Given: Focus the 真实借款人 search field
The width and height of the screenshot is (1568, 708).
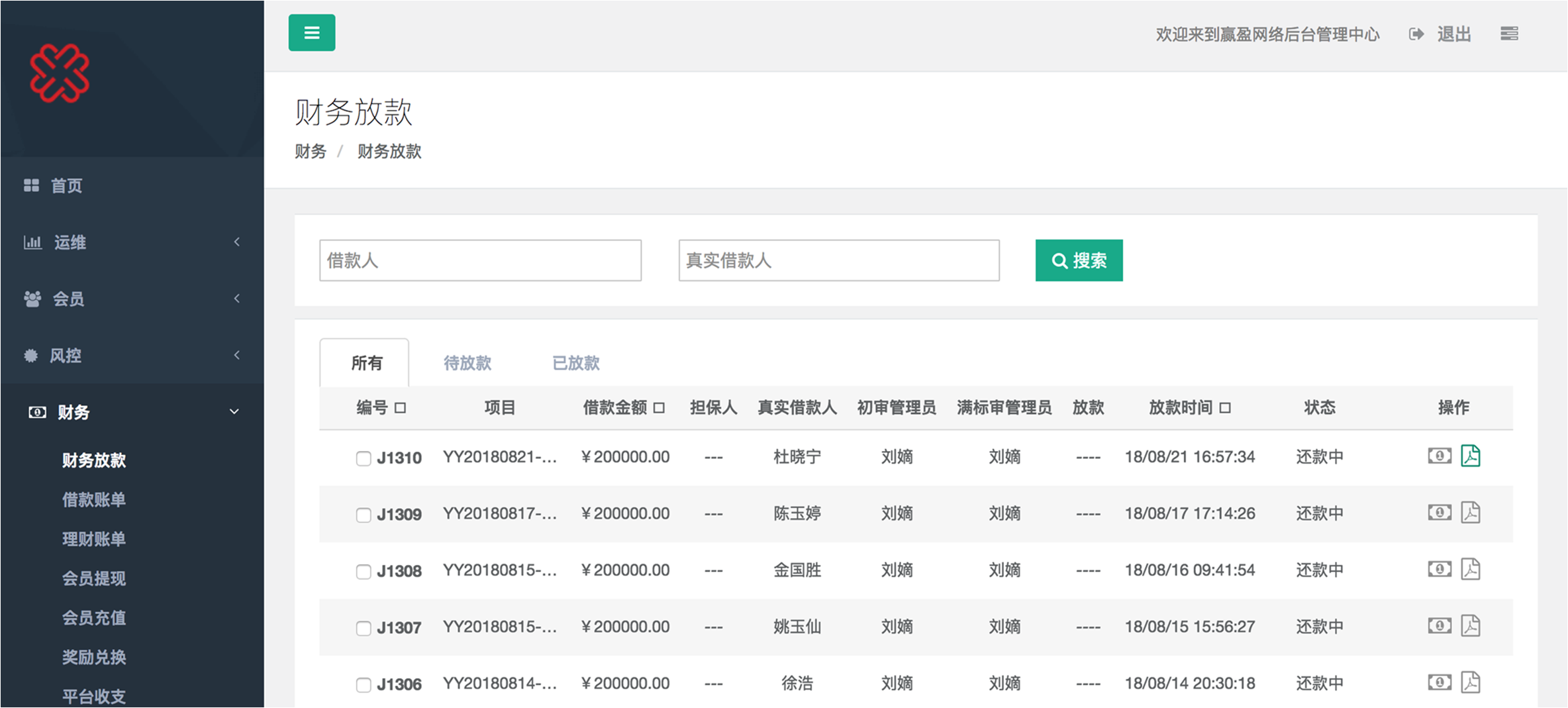Looking at the screenshot, I should pyautogui.click(x=839, y=260).
